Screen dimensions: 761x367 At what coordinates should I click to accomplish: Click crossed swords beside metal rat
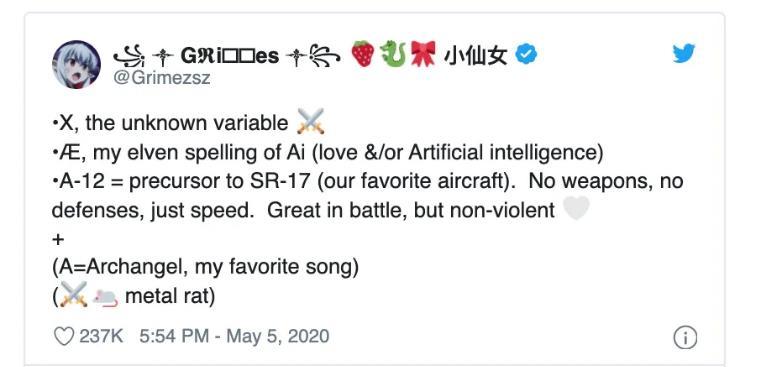pos(74,294)
